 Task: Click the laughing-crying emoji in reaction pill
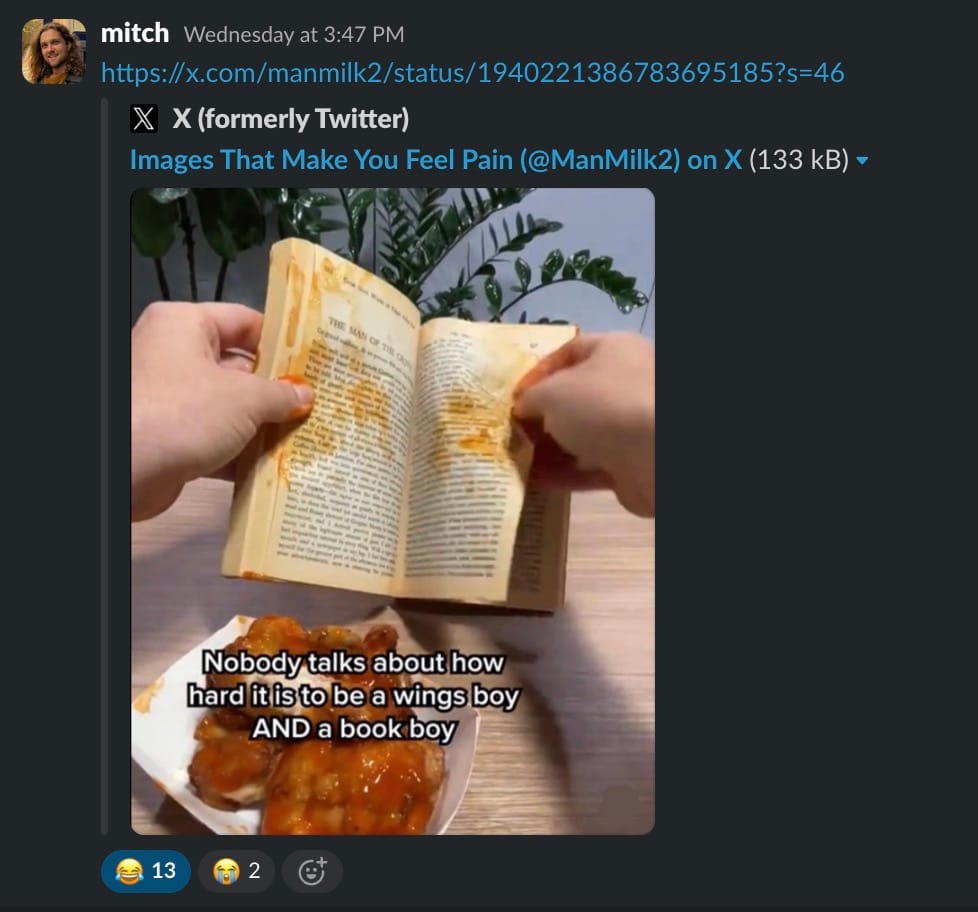130,871
